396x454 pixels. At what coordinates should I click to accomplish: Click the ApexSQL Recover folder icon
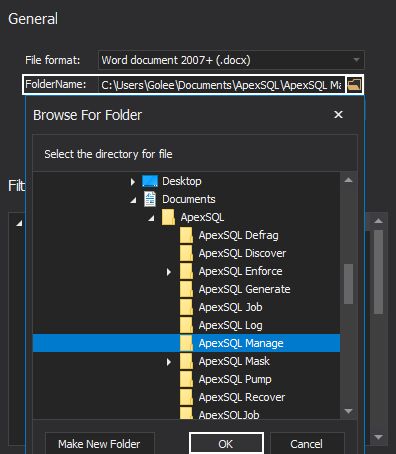tap(186, 397)
